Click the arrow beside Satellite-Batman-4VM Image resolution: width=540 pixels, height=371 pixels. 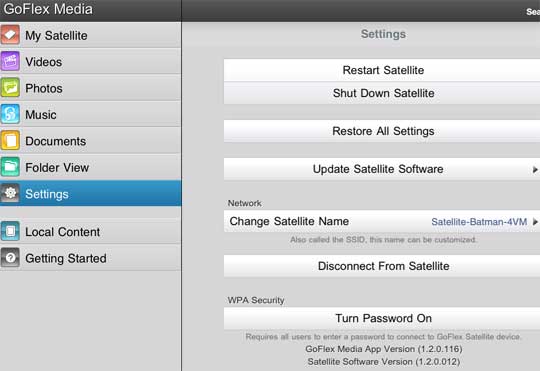[x=535, y=222]
